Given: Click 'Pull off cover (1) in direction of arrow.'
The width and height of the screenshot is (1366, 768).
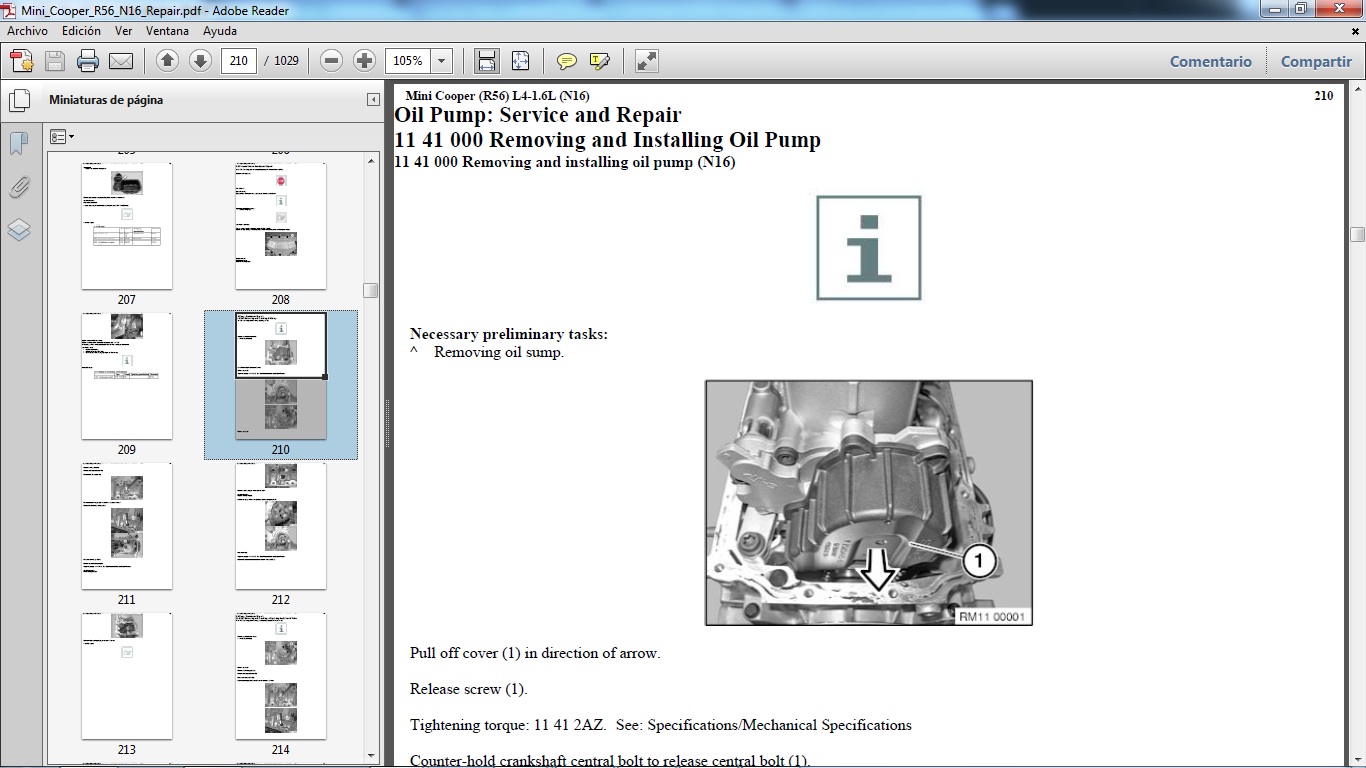Looking at the screenshot, I should 535,653.
